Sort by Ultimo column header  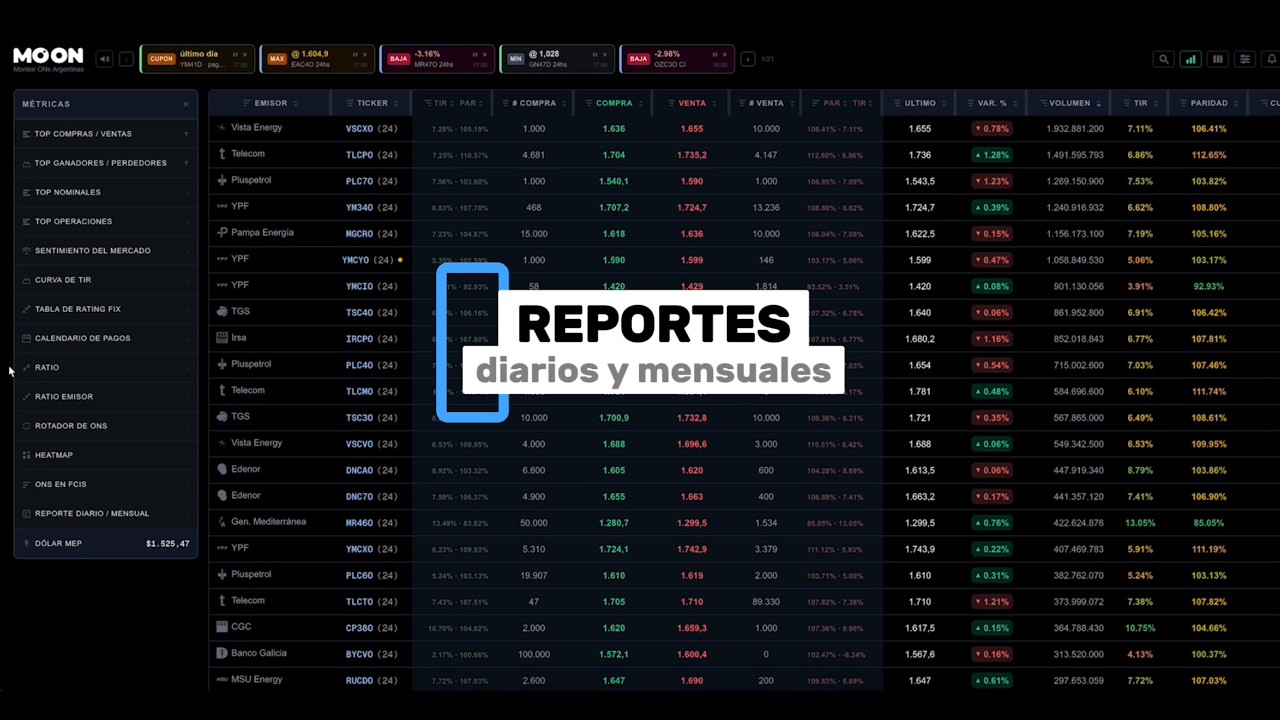(920, 103)
